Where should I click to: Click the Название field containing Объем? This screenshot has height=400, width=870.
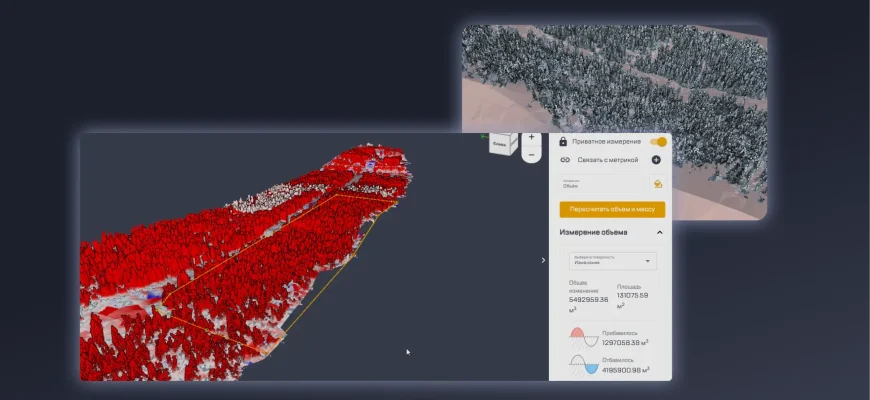tap(601, 184)
